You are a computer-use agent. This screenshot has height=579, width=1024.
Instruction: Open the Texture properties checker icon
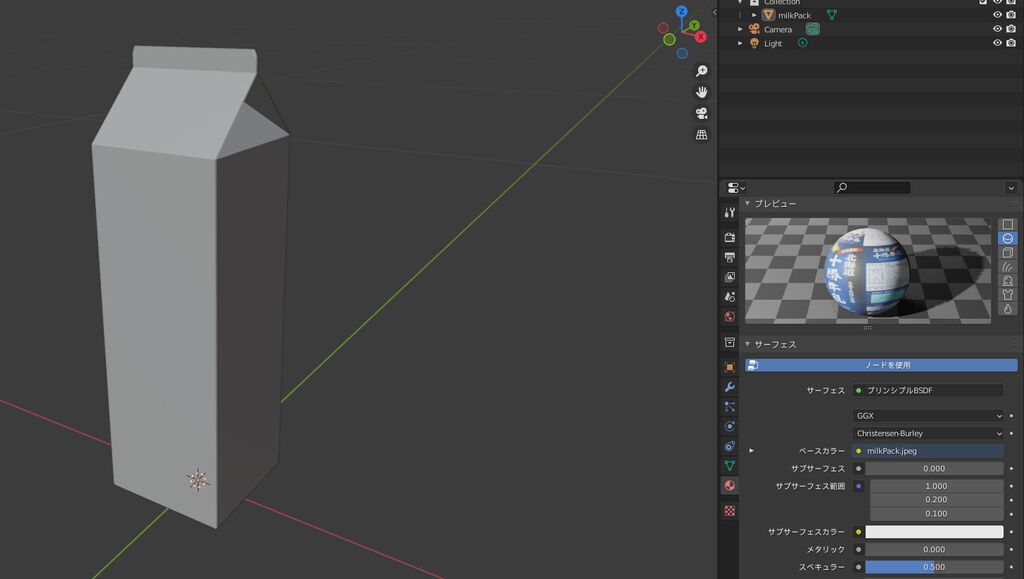[x=729, y=510]
